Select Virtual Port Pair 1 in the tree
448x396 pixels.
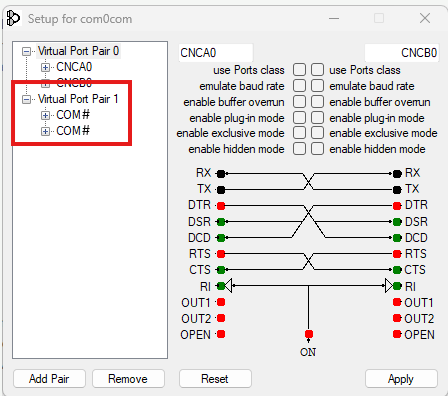point(78,99)
